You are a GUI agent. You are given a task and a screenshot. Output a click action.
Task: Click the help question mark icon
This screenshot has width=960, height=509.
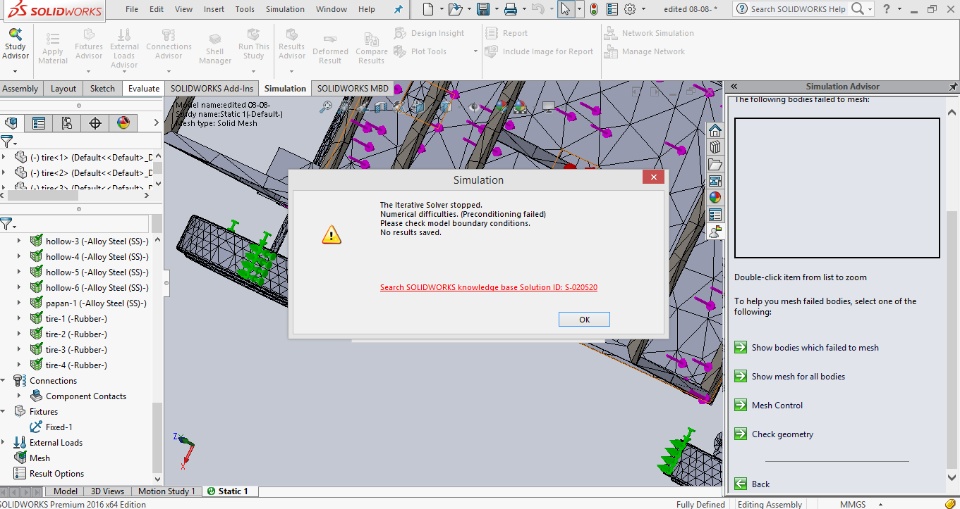click(886, 9)
